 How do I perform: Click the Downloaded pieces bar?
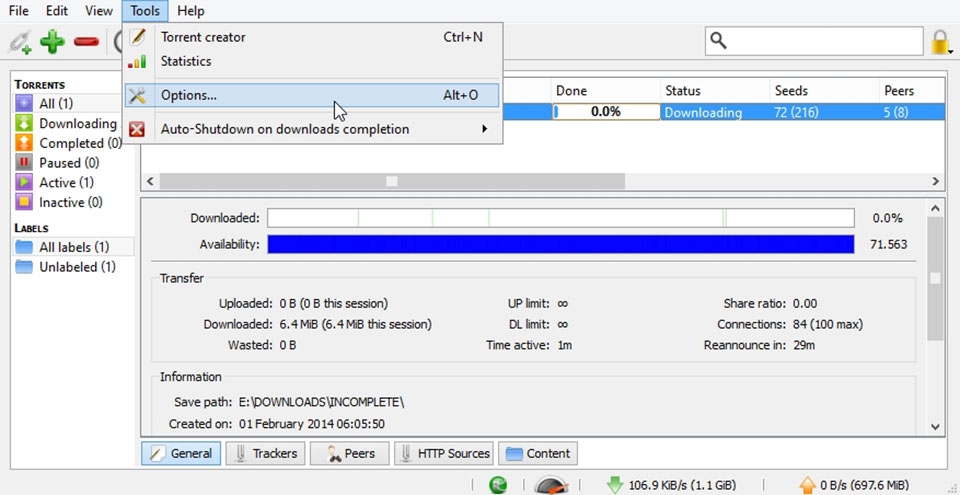[x=561, y=218]
